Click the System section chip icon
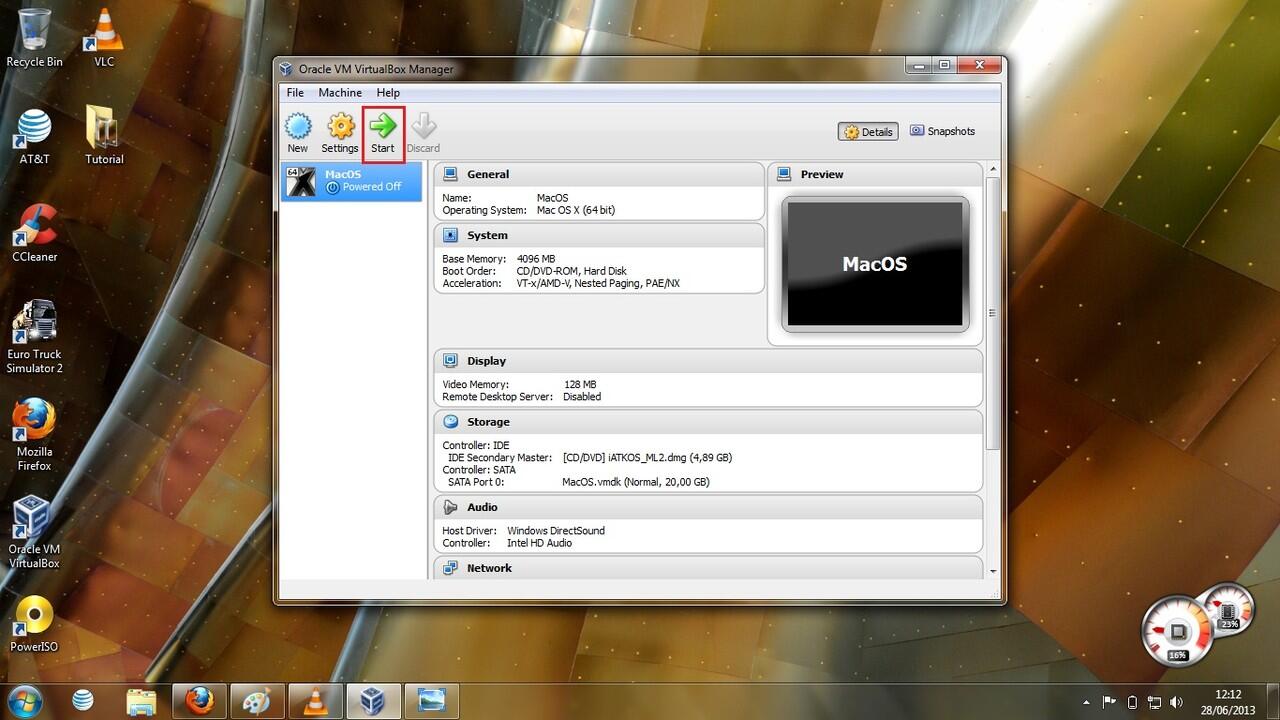This screenshot has width=1280, height=720. pyautogui.click(x=450, y=235)
